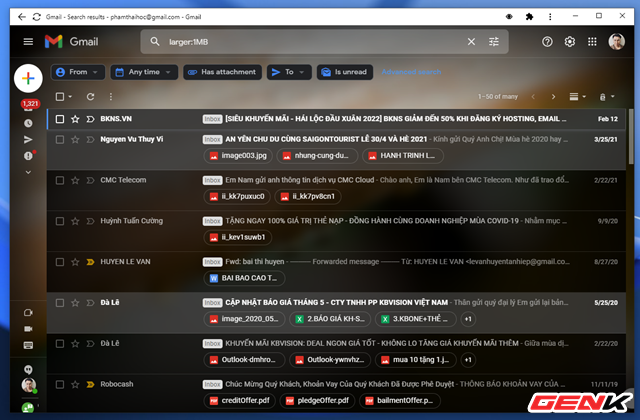Open the Support help icon
This screenshot has height=420, width=640.
click(x=547, y=42)
